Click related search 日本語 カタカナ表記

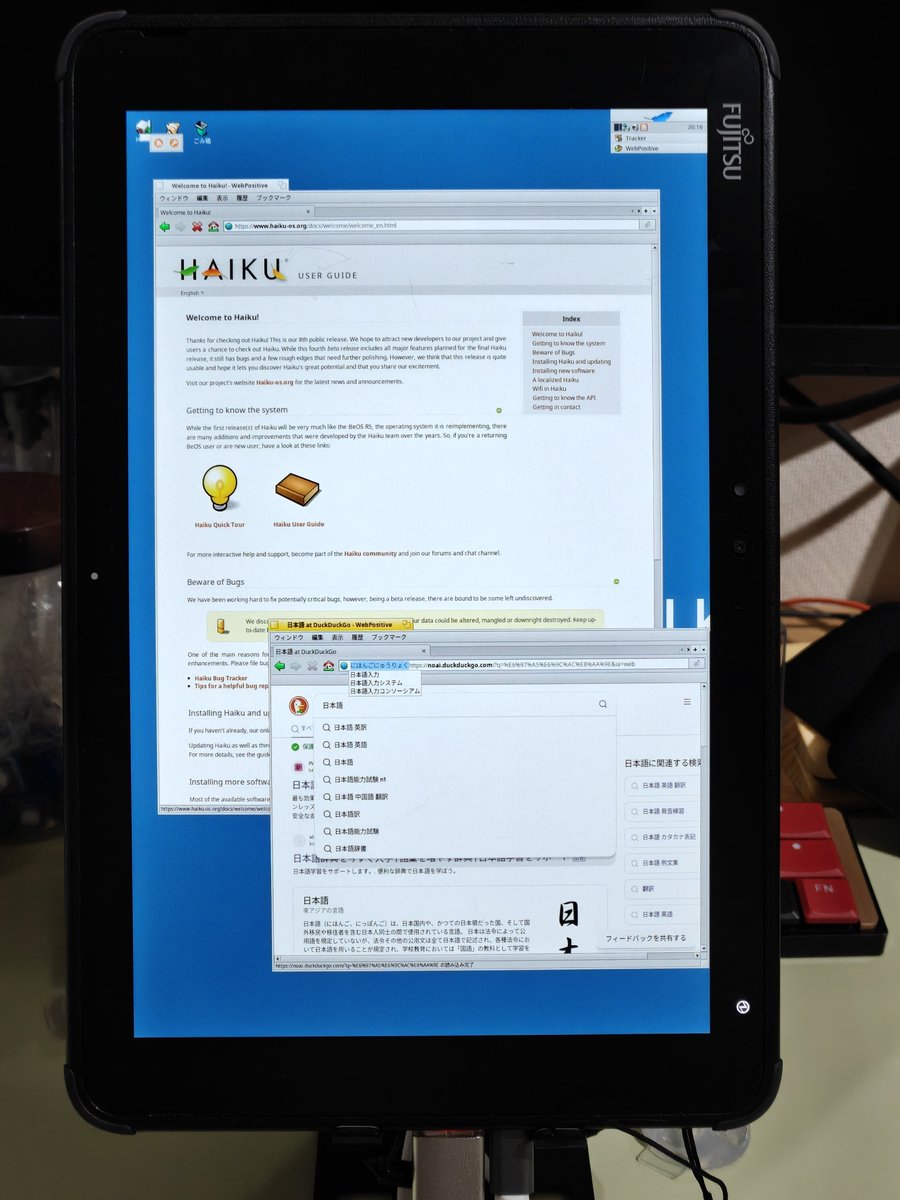coord(664,837)
